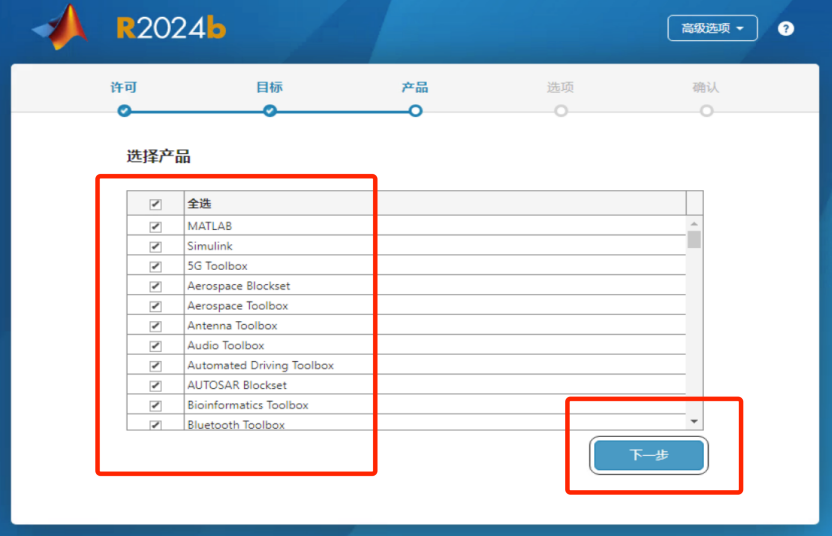The image size is (832, 536).
Task: Toggle the Antenna Toolbox checkbox
Action: coord(155,326)
